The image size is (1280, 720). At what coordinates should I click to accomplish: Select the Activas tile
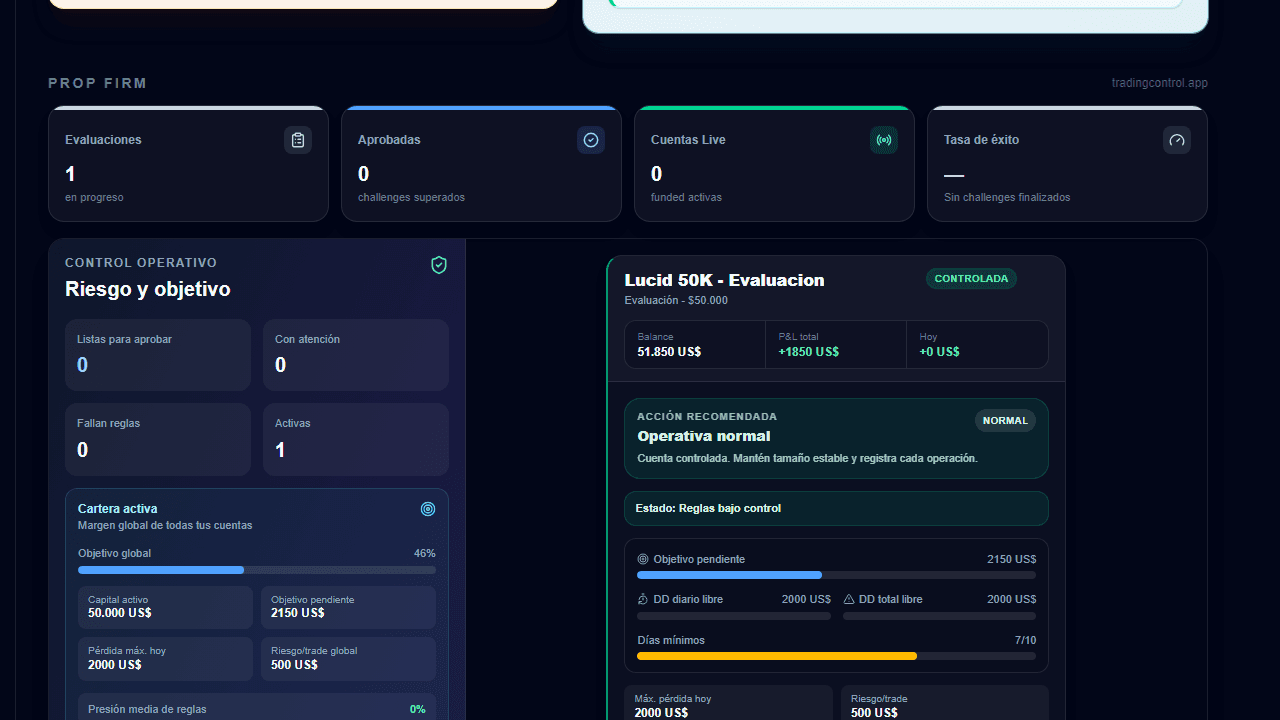356,439
